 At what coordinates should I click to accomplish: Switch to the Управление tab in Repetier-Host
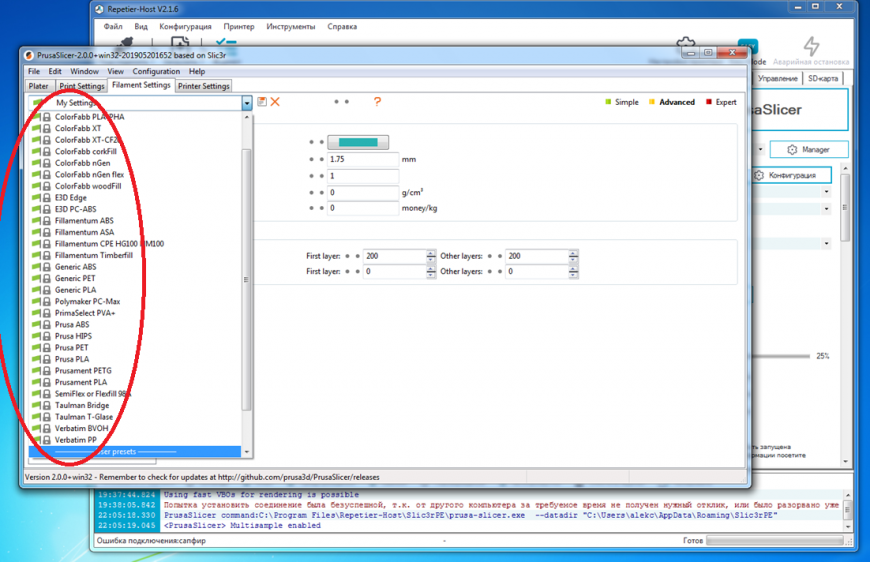pos(777,79)
